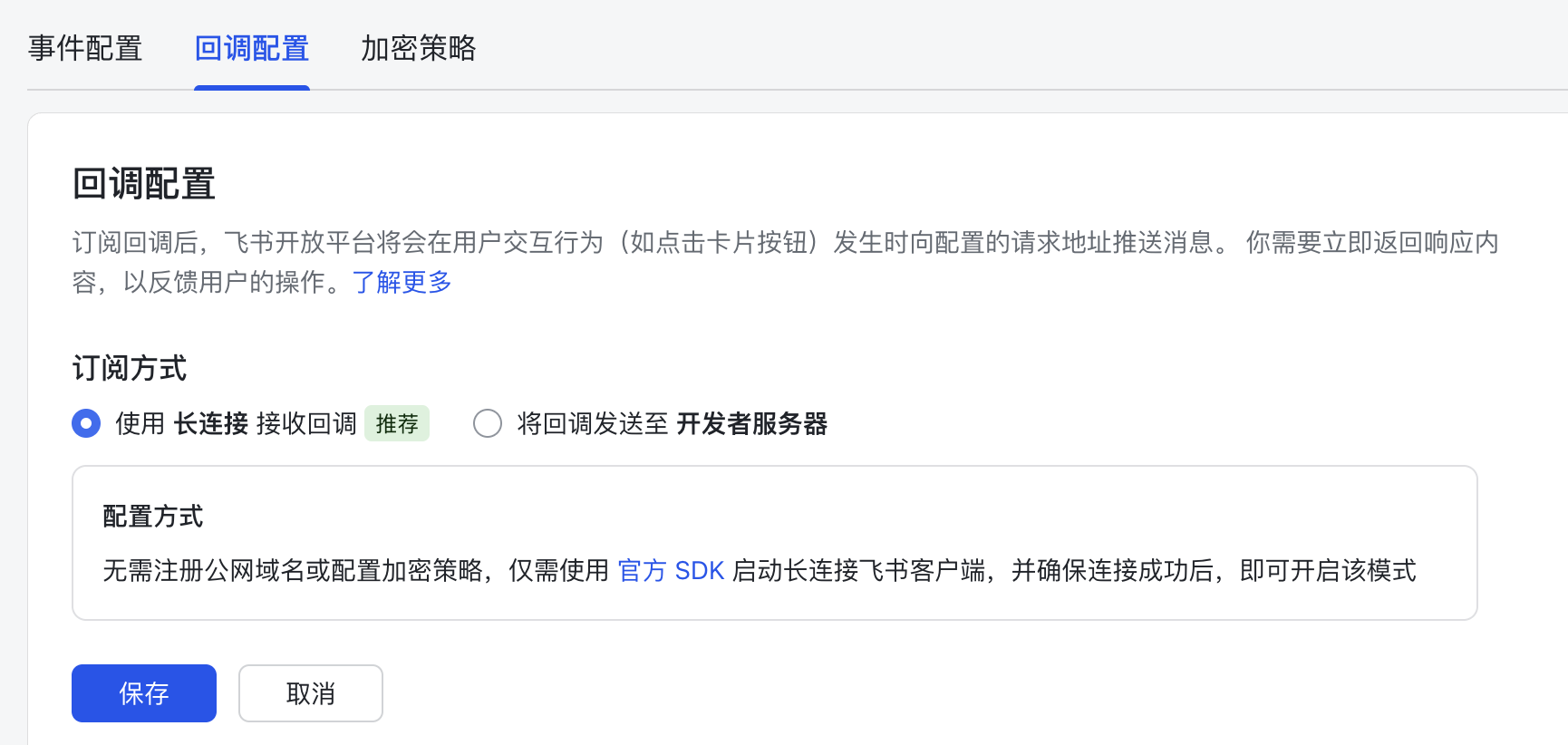Click the 订阅方式 section label
The width and height of the screenshot is (1568, 745).
point(130,368)
